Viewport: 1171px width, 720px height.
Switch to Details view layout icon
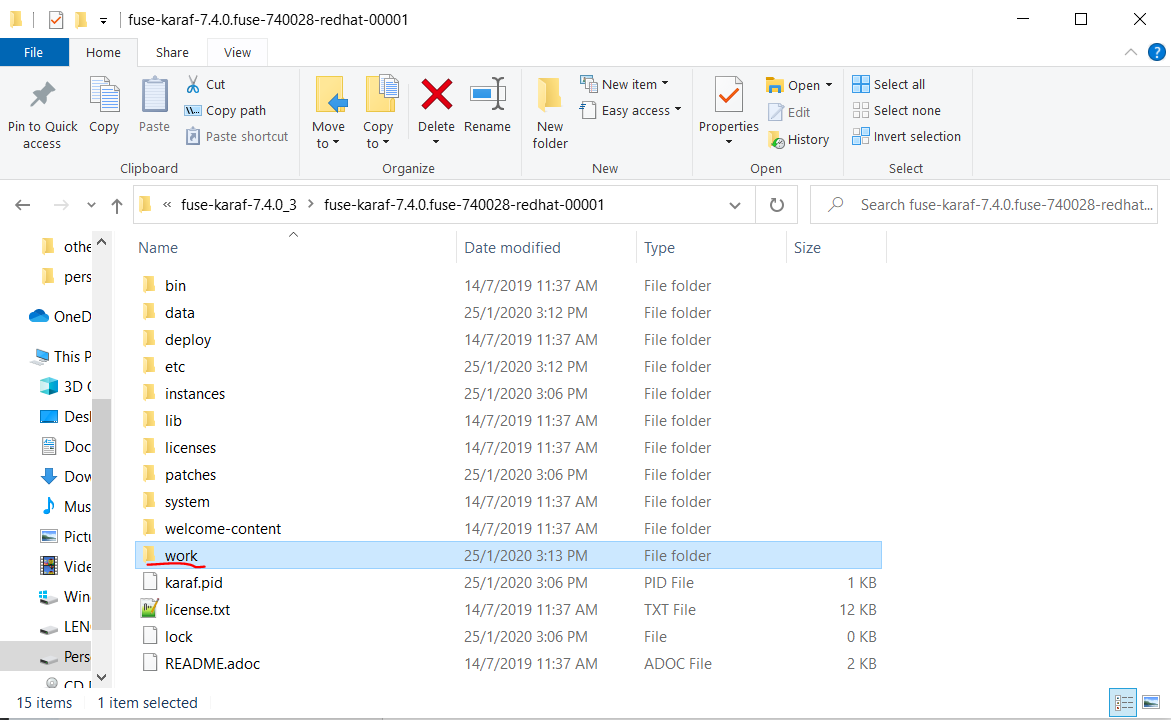(1123, 703)
